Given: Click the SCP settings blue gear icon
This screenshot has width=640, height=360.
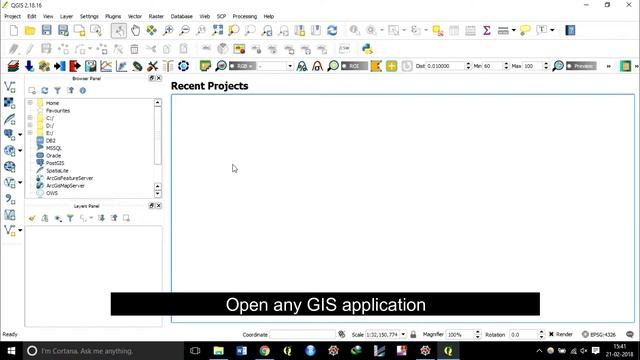Looking at the screenshot, I should (x=183, y=66).
